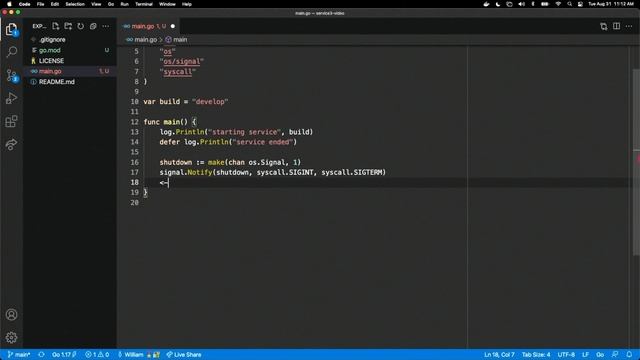The height and width of the screenshot is (360, 640).
Task: Open the Window menu
Action: (167, 4)
